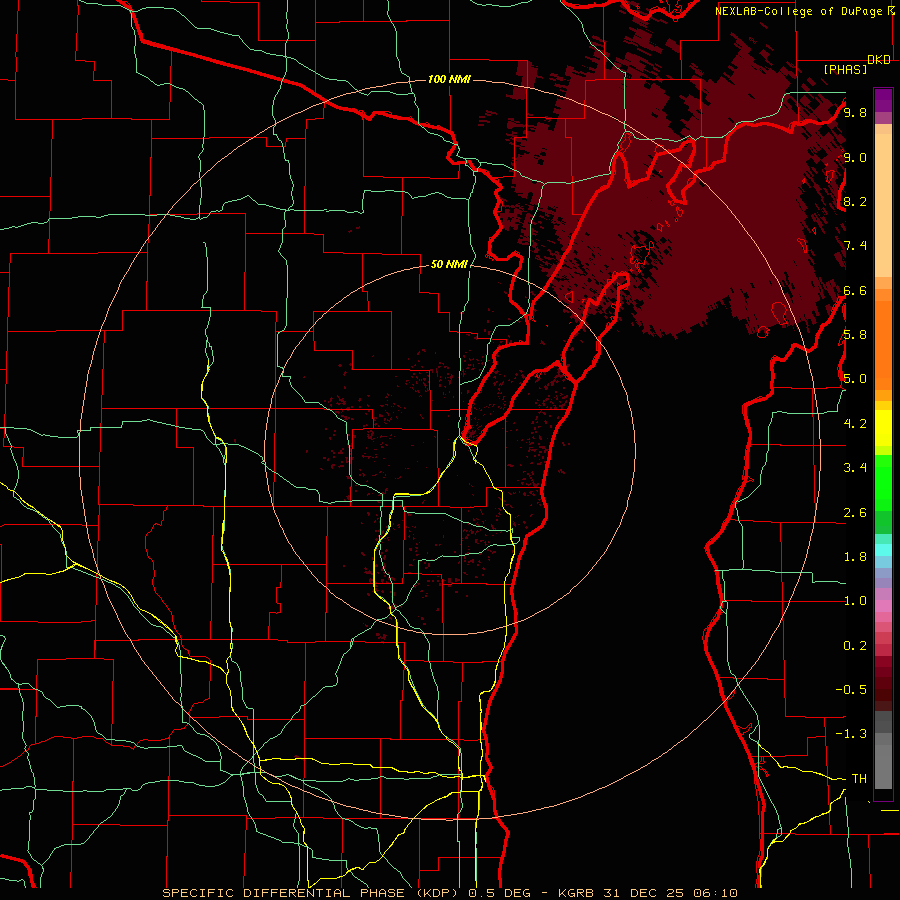The width and height of the screenshot is (900, 900).
Task: Click the 50 NMI range ring label
Action: click(x=449, y=264)
